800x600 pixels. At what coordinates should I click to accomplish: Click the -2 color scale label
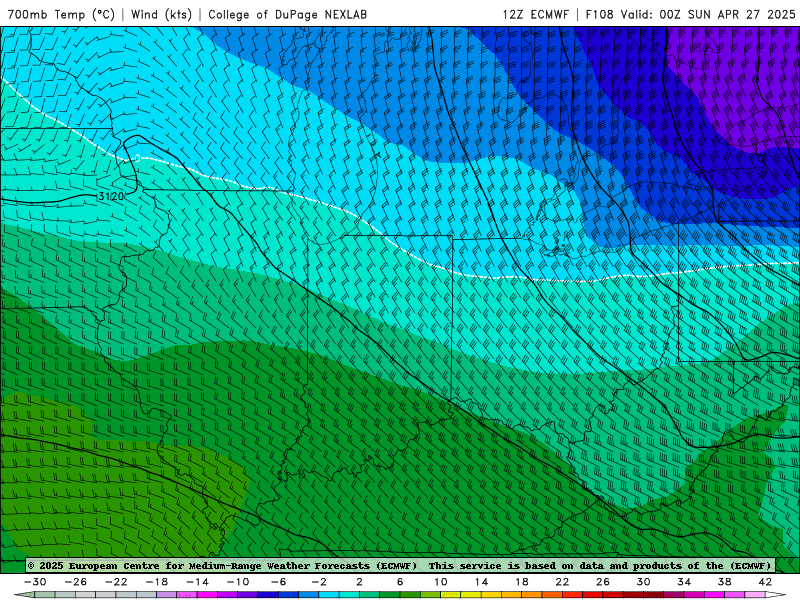click(319, 582)
